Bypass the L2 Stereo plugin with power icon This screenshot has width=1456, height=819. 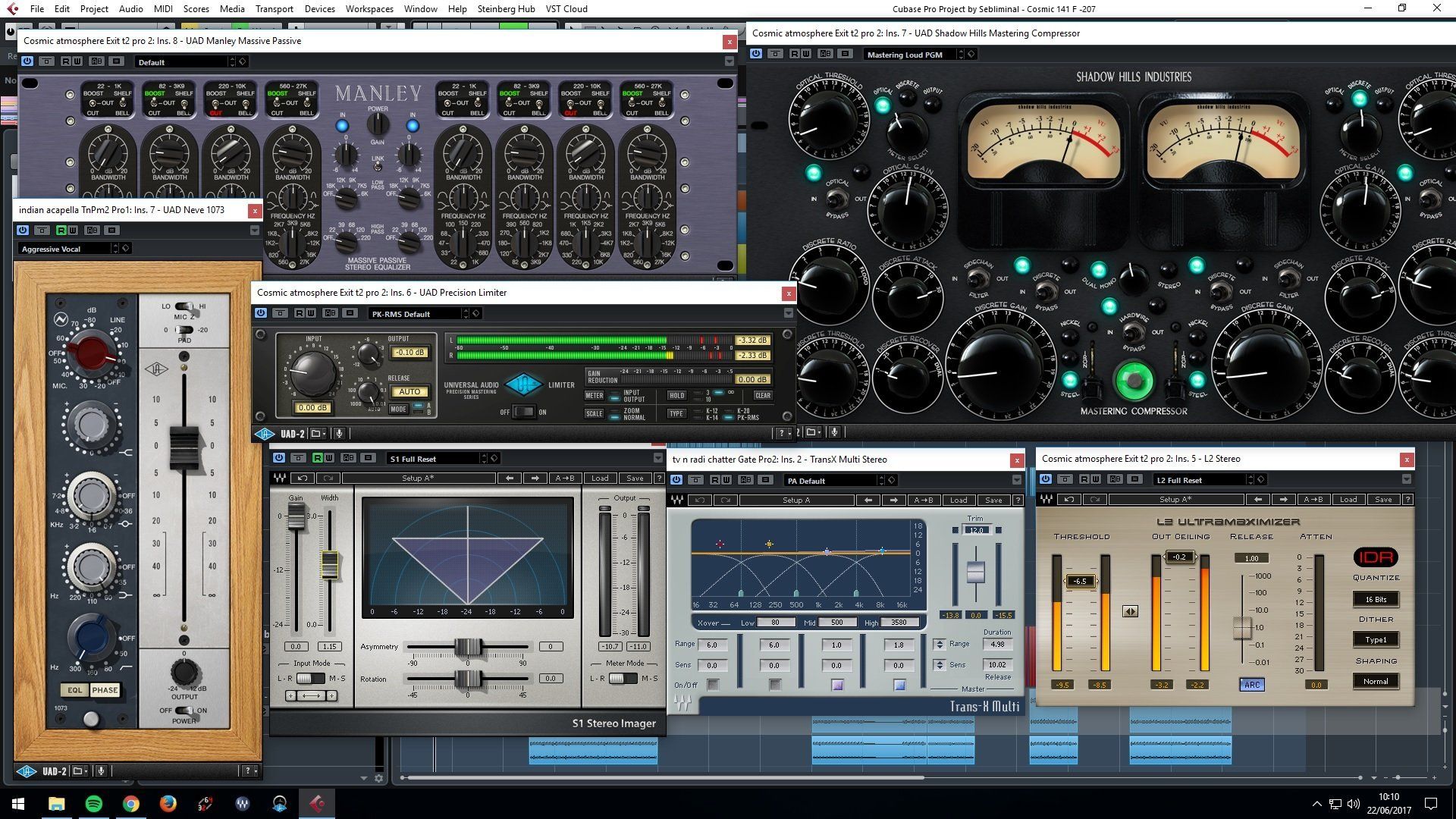tap(1046, 479)
